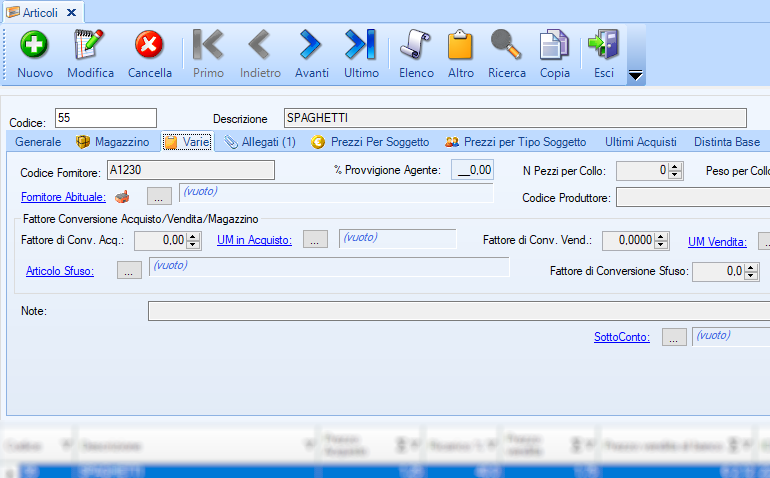Switch to the Magazzino tab

tap(112, 142)
